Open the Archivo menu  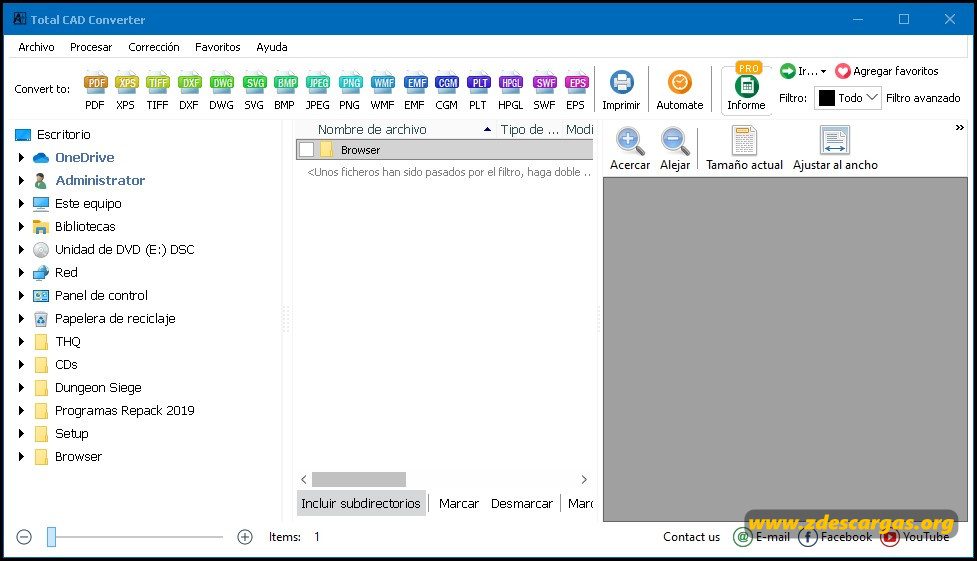(x=36, y=47)
